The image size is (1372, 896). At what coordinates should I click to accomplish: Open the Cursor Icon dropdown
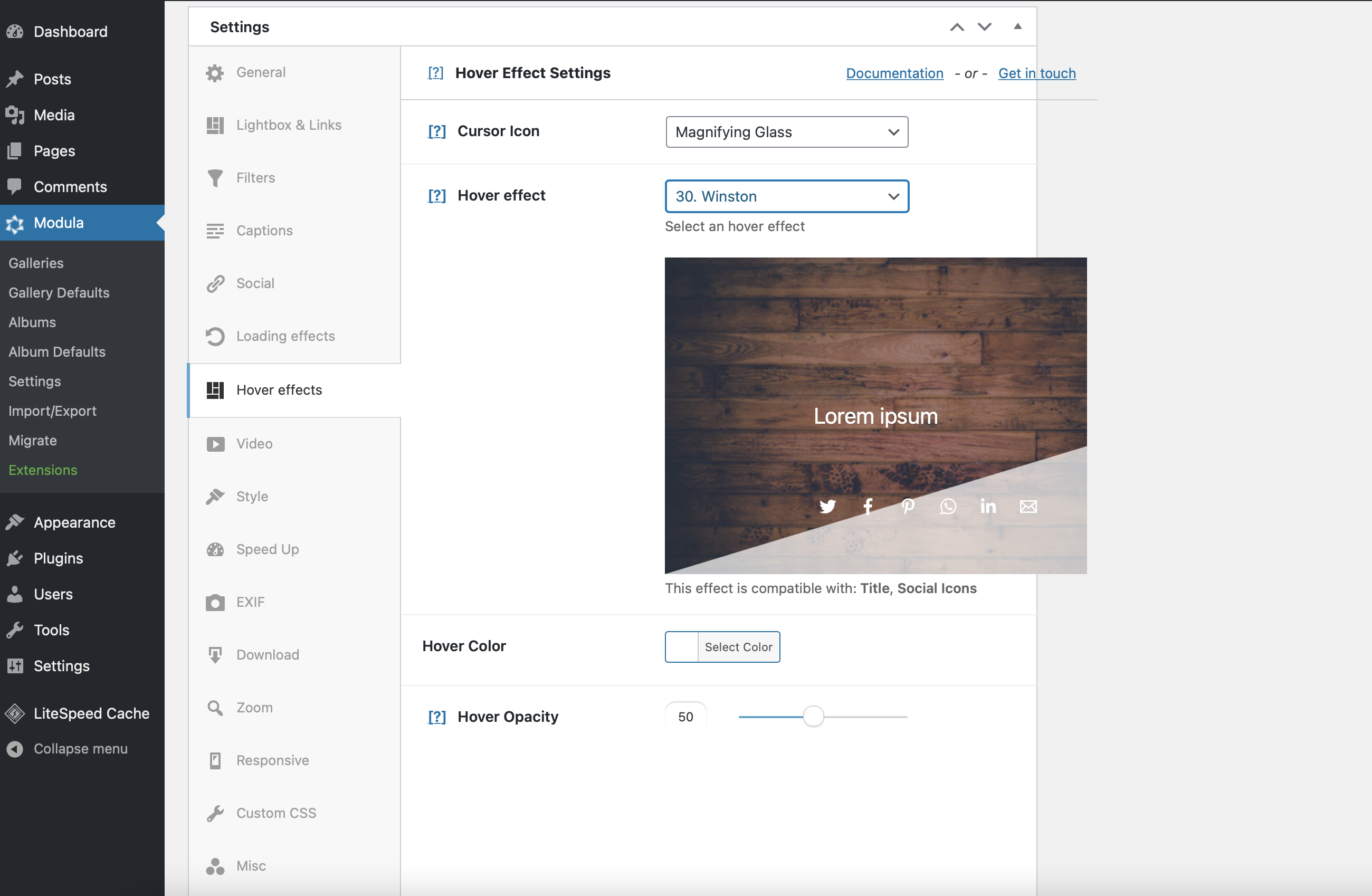click(x=787, y=132)
